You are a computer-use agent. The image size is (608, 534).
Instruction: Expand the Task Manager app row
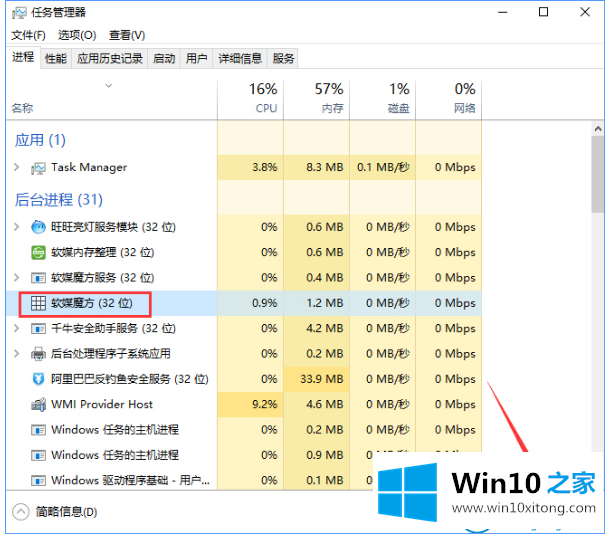(16, 167)
